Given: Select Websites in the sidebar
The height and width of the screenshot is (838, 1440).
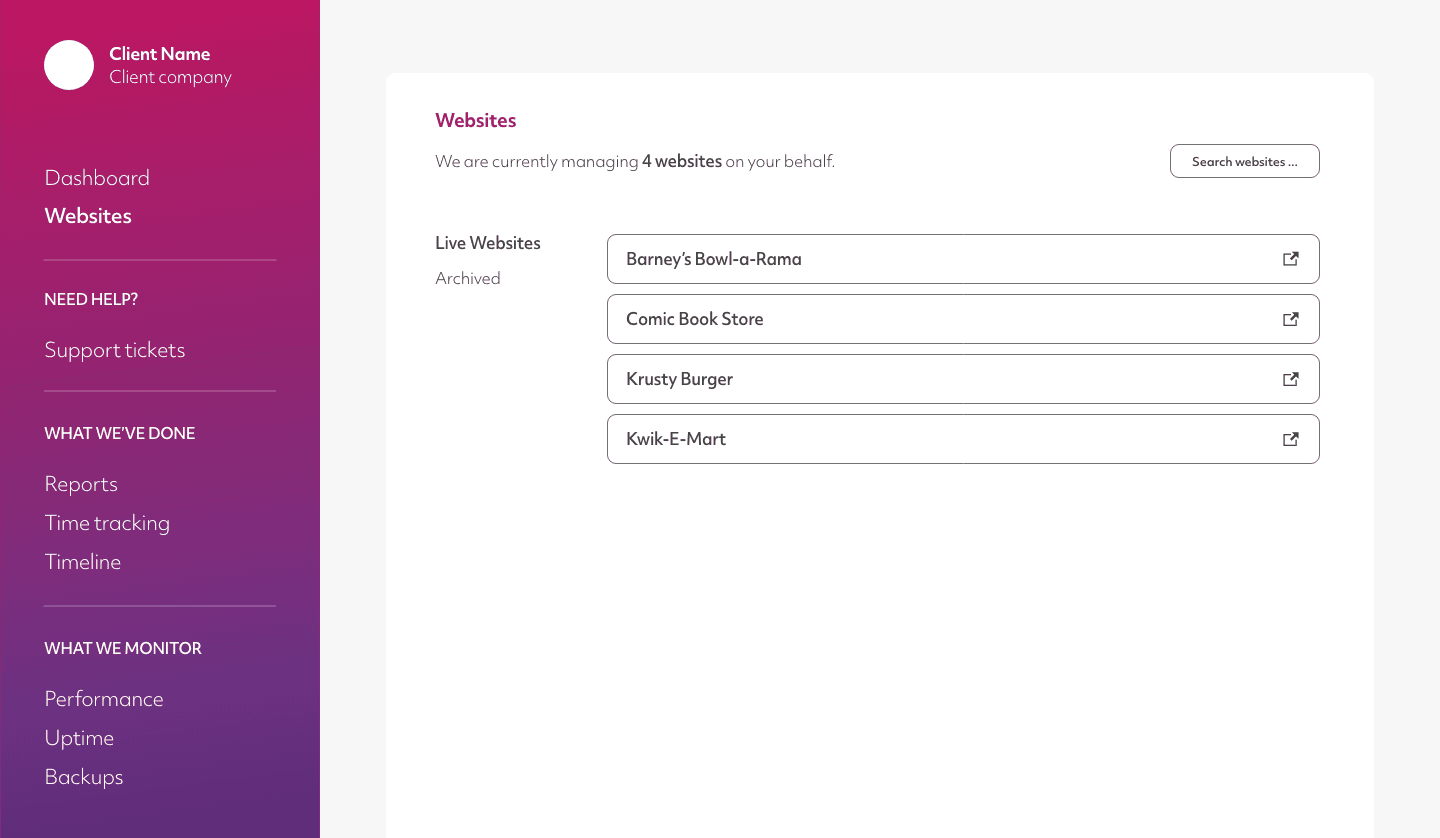Looking at the screenshot, I should click(88, 216).
